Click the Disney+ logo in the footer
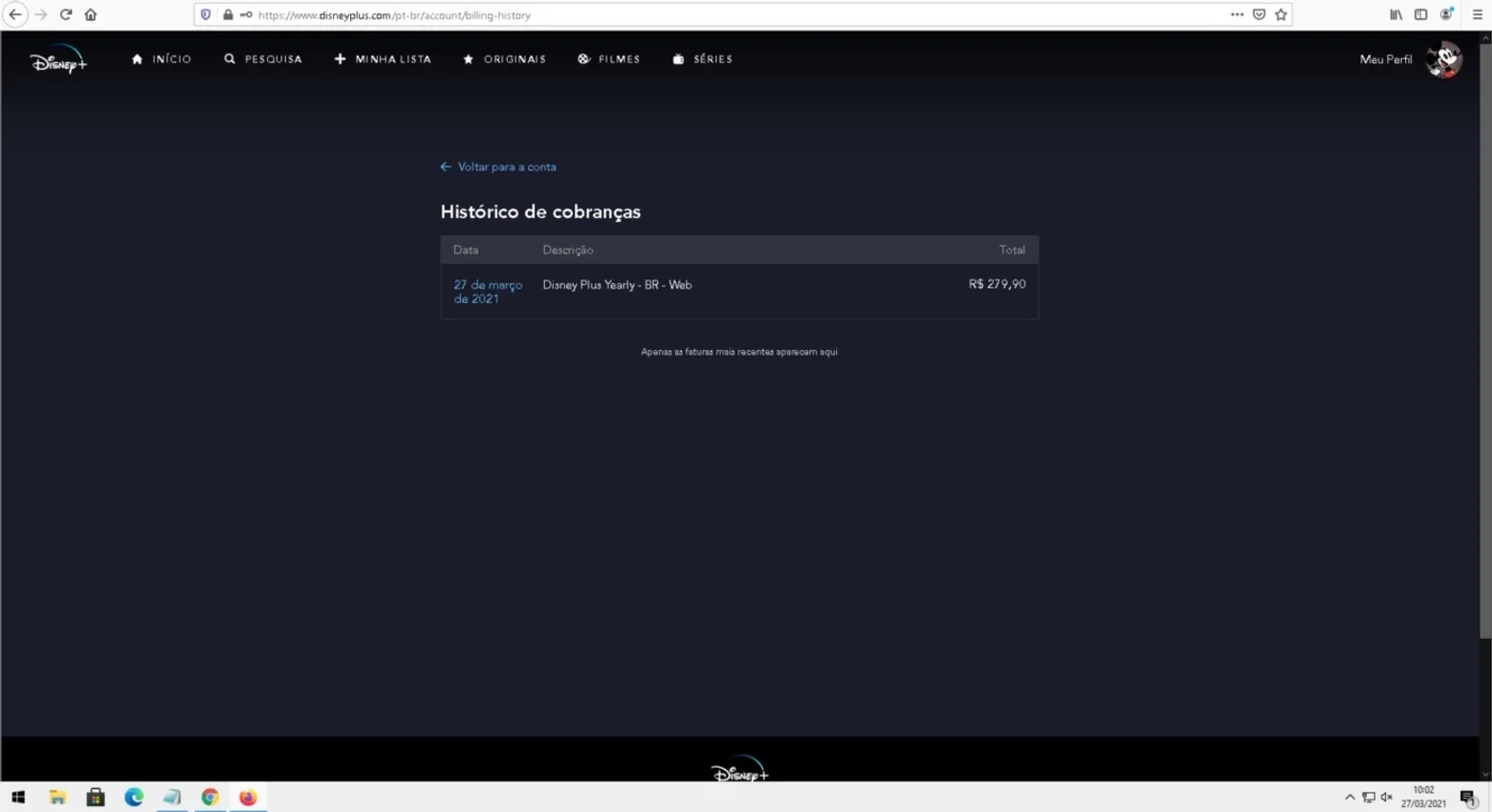Image resolution: width=1492 pixels, height=812 pixels. 739,769
